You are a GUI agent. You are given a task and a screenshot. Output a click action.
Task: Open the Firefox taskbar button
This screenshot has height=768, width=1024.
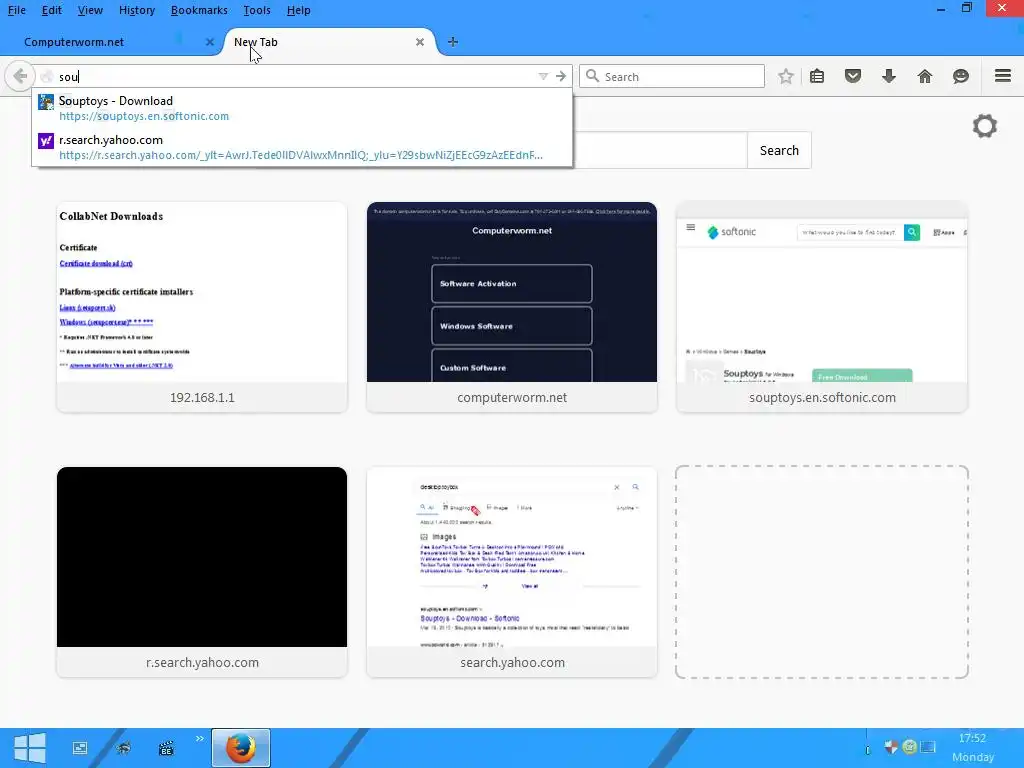[241, 748]
